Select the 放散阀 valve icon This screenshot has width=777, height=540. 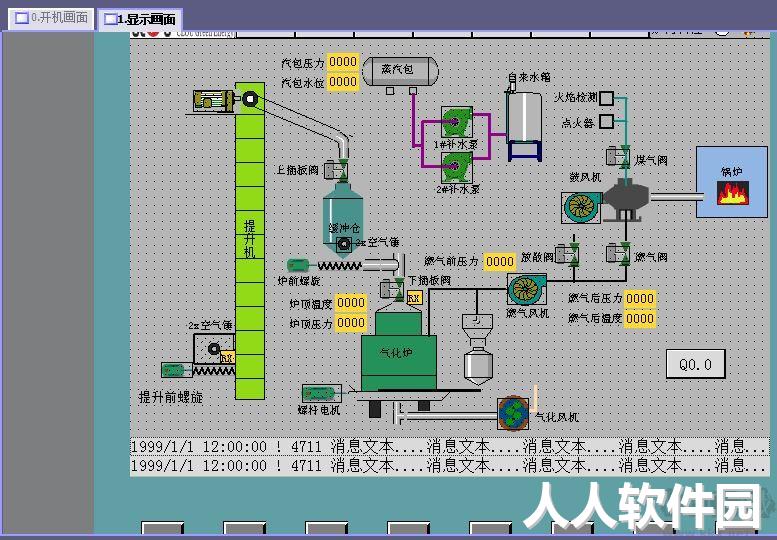pyautogui.click(x=567, y=255)
